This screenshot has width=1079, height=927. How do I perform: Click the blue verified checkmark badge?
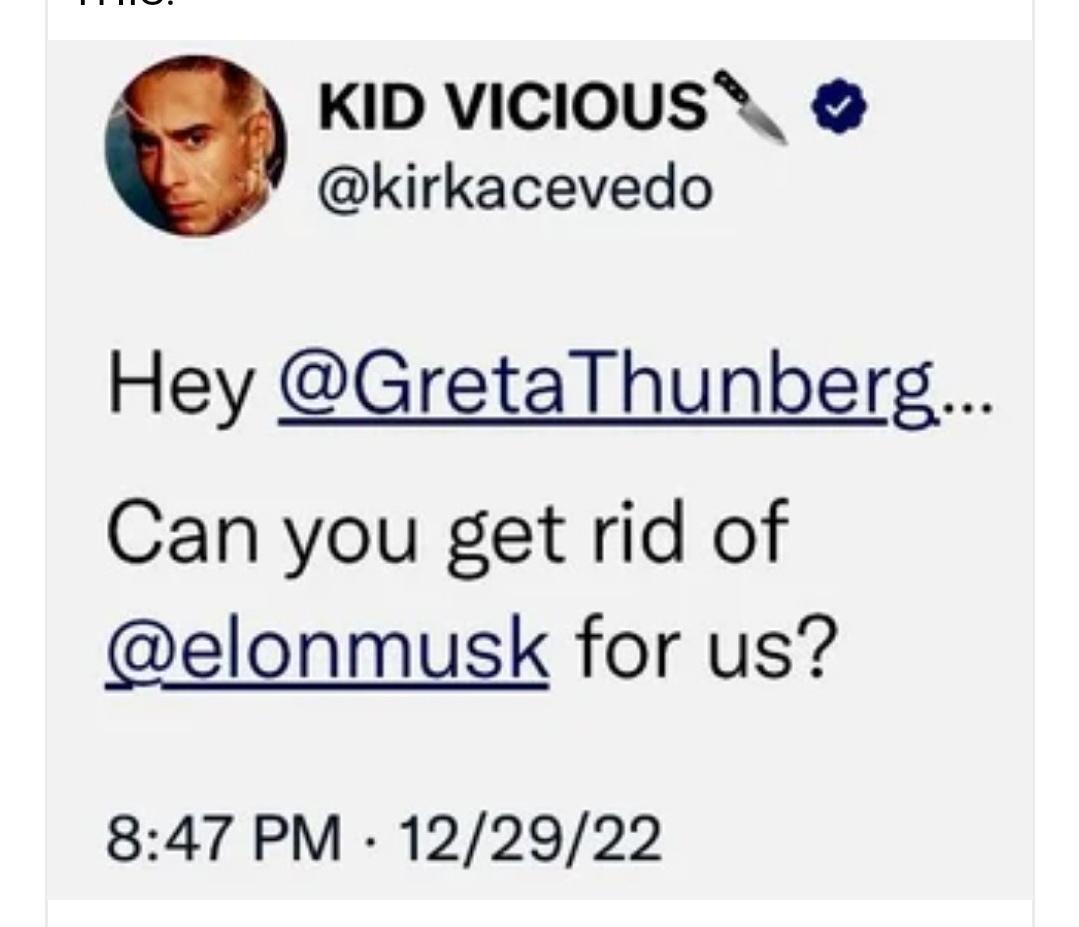(x=839, y=106)
